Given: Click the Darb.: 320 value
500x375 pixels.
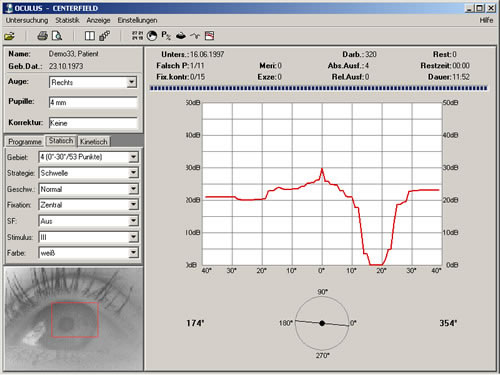Looking at the screenshot, I should (371, 54).
